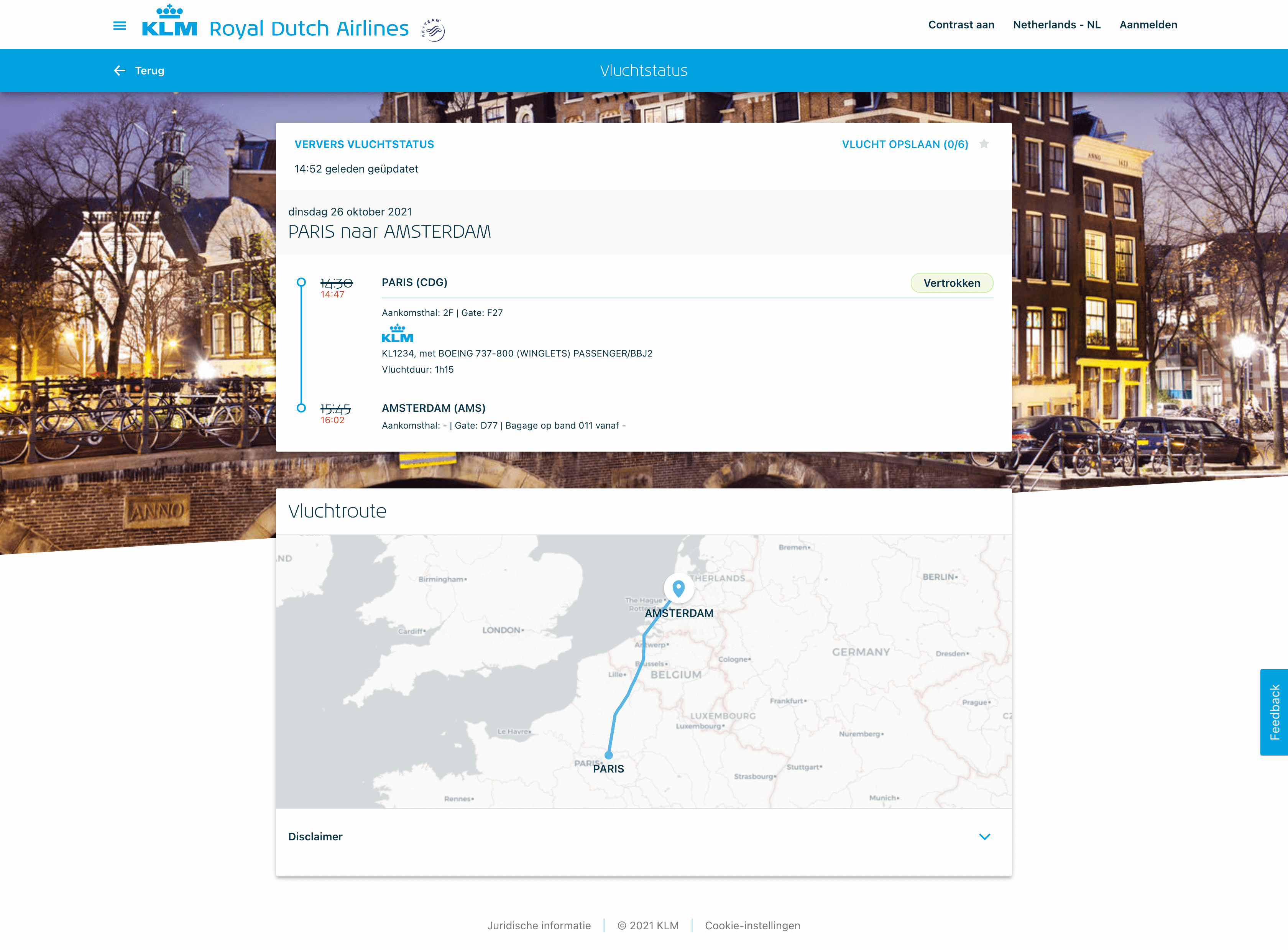Click the KL1234 Boeing 737-800 aircraft line

point(517,353)
